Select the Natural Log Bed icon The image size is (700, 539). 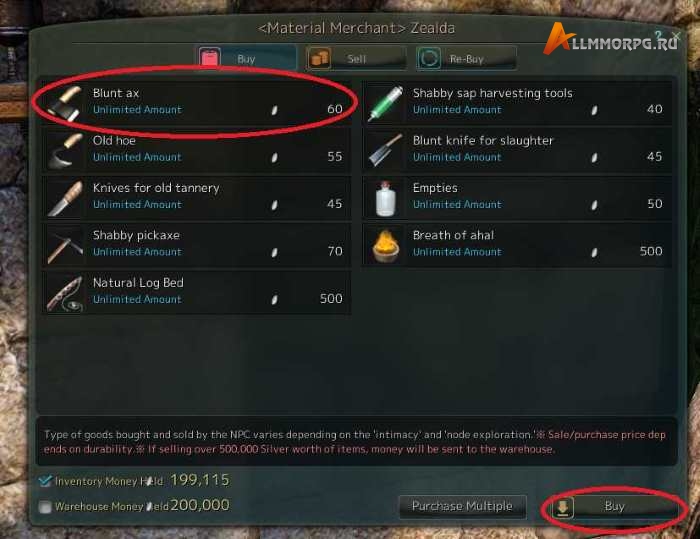pos(65,292)
